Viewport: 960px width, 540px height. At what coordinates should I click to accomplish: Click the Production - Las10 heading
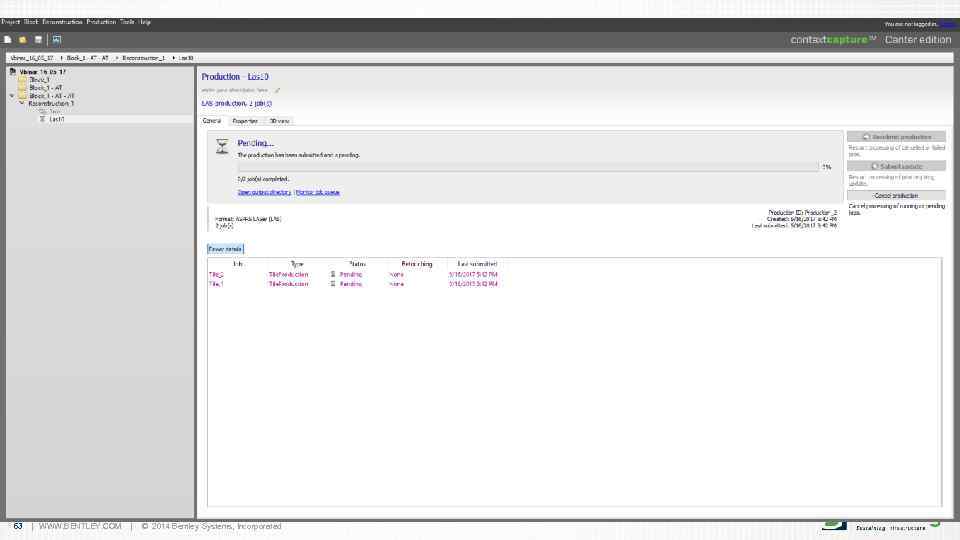pos(235,77)
